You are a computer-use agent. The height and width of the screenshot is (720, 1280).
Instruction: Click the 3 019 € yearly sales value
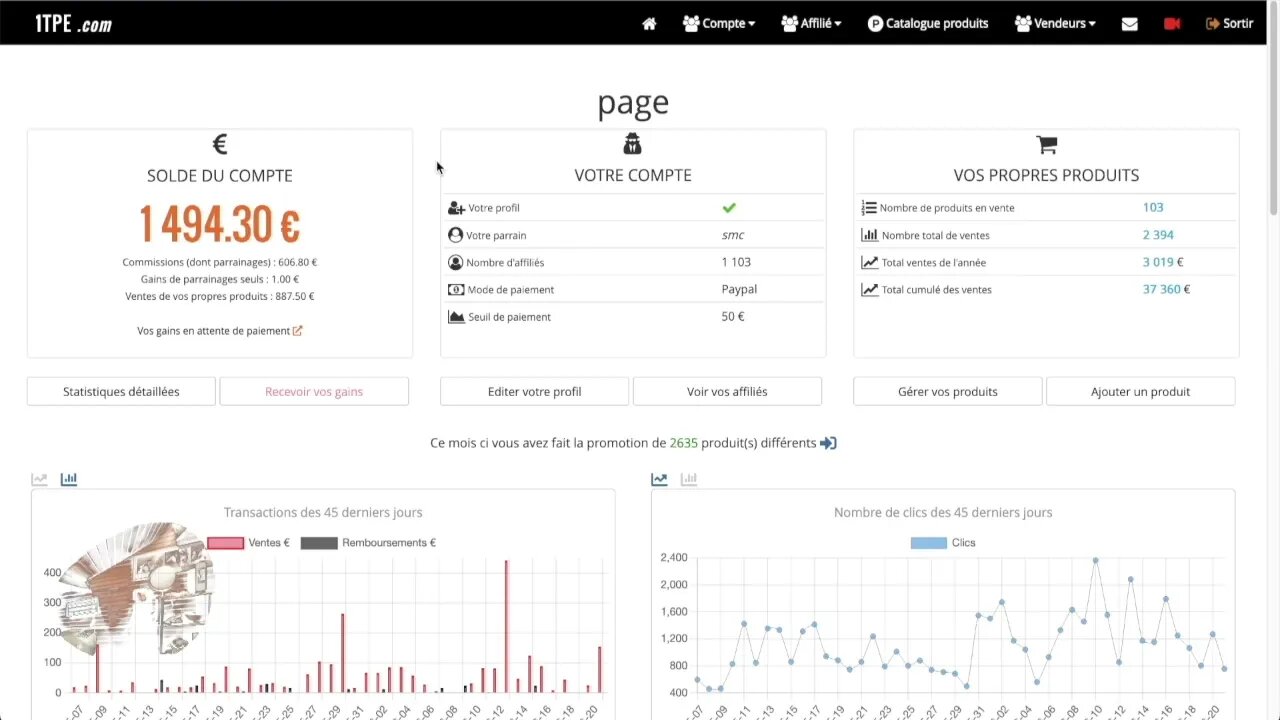click(1163, 262)
